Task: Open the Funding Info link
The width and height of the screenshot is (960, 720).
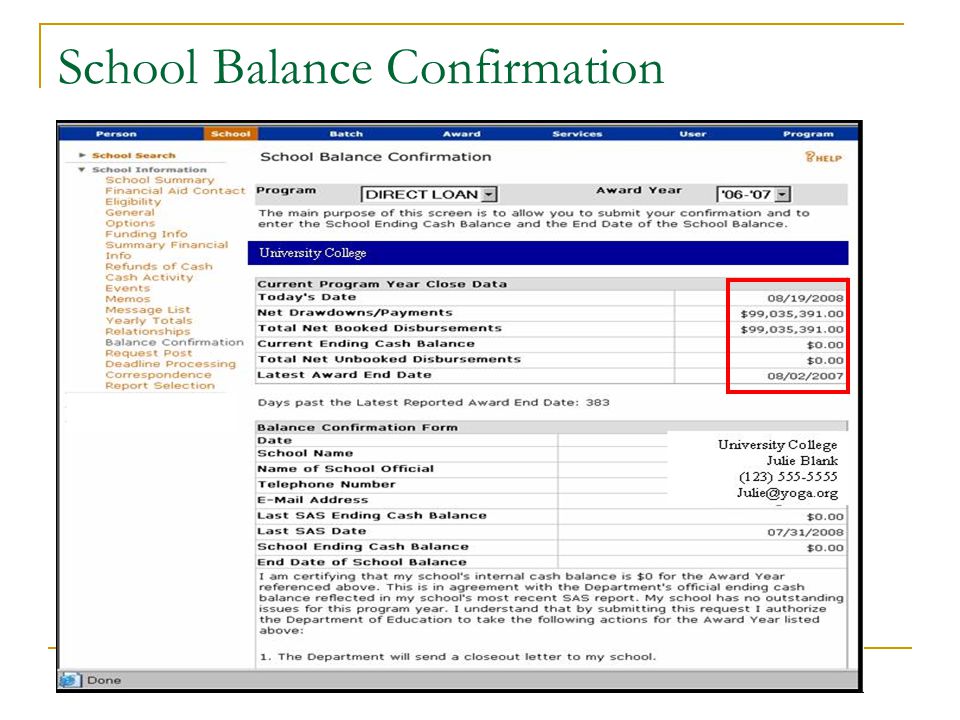Action: [x=146, y=234]
